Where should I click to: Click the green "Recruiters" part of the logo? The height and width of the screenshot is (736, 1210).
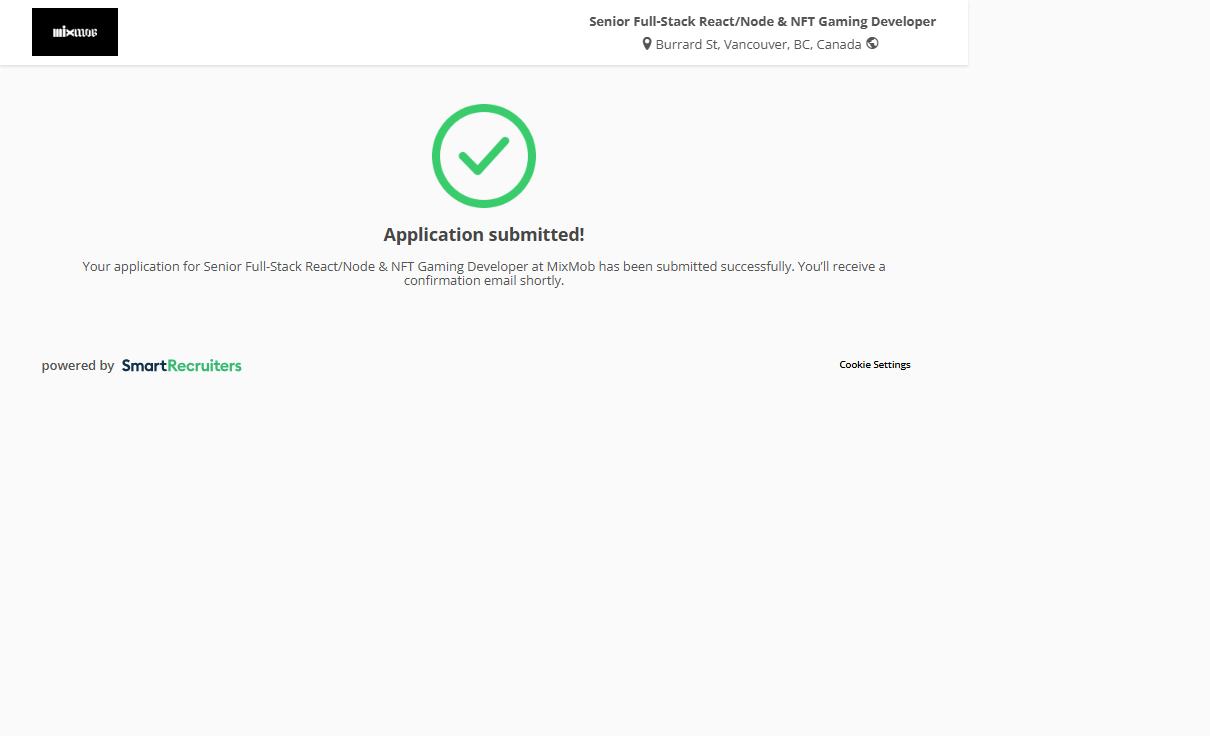click(204, 366)
